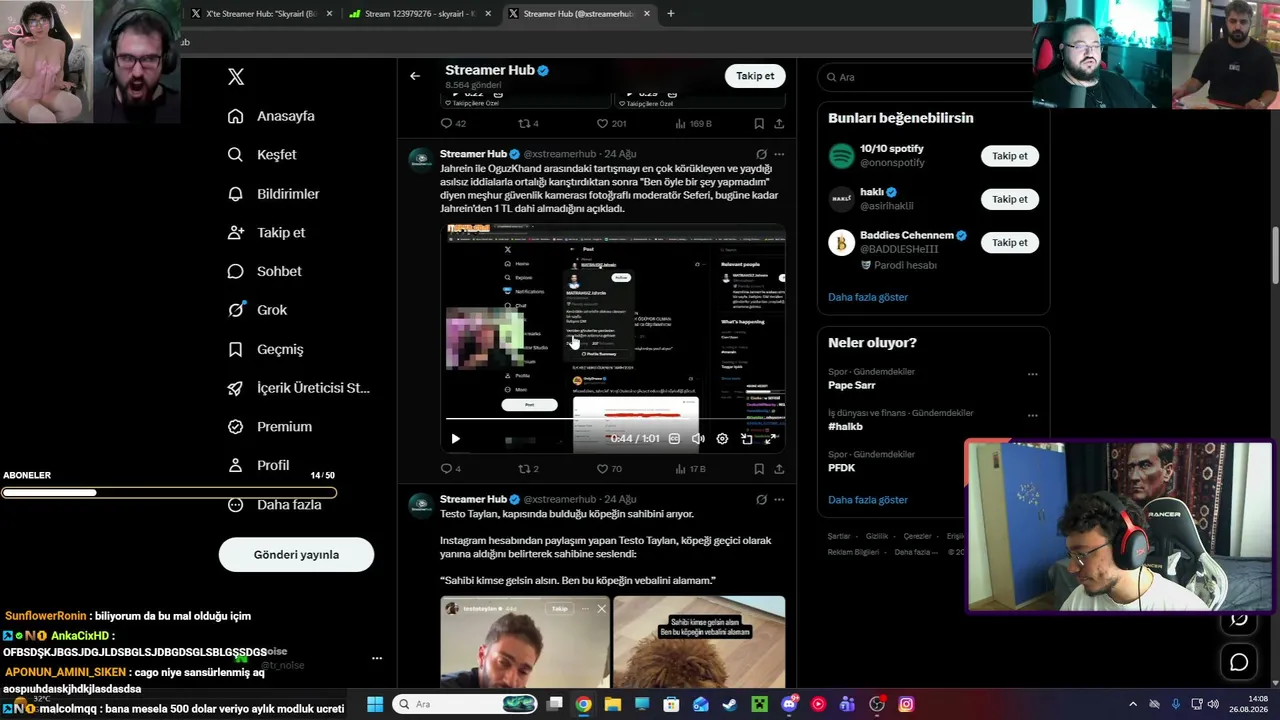Like the post with 70 likes
Image resolution: width=1280 pixels, height=720 pixels.
(609, 468)
